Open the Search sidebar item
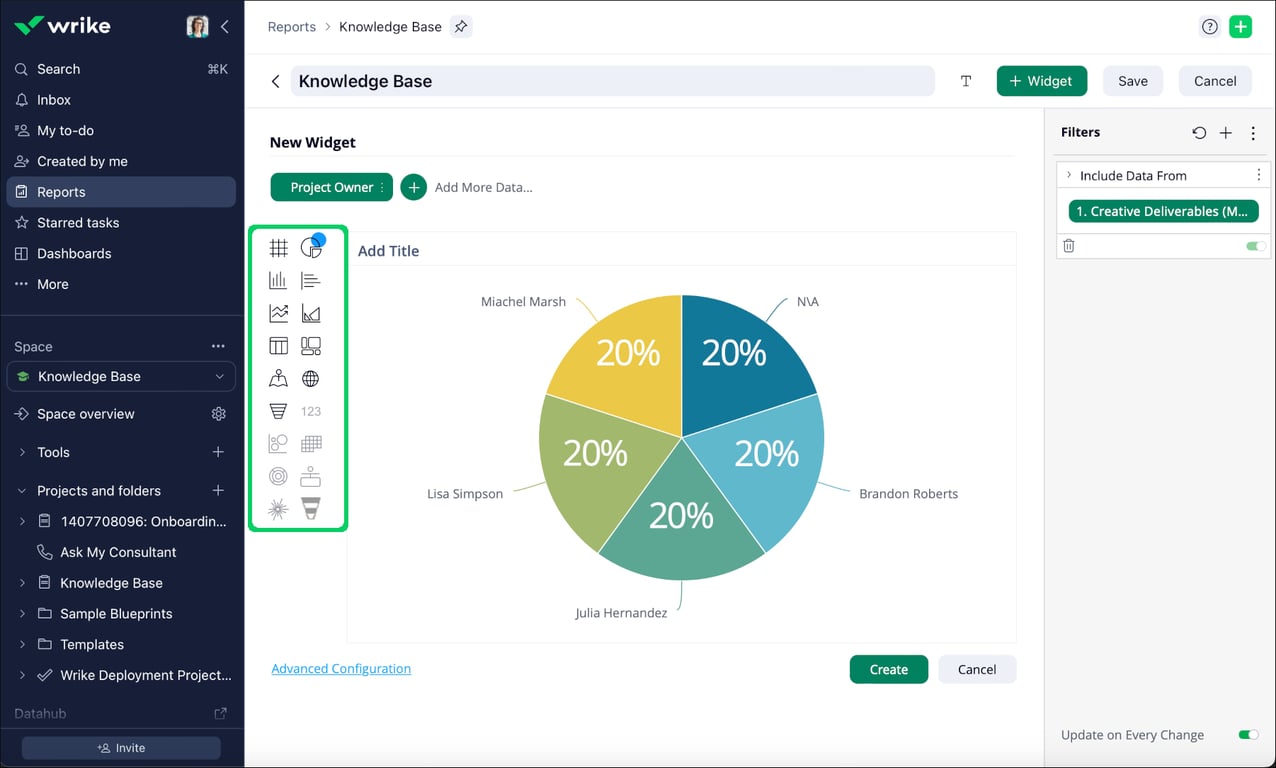Screen dimensions: 1276x768 point(58,69)
